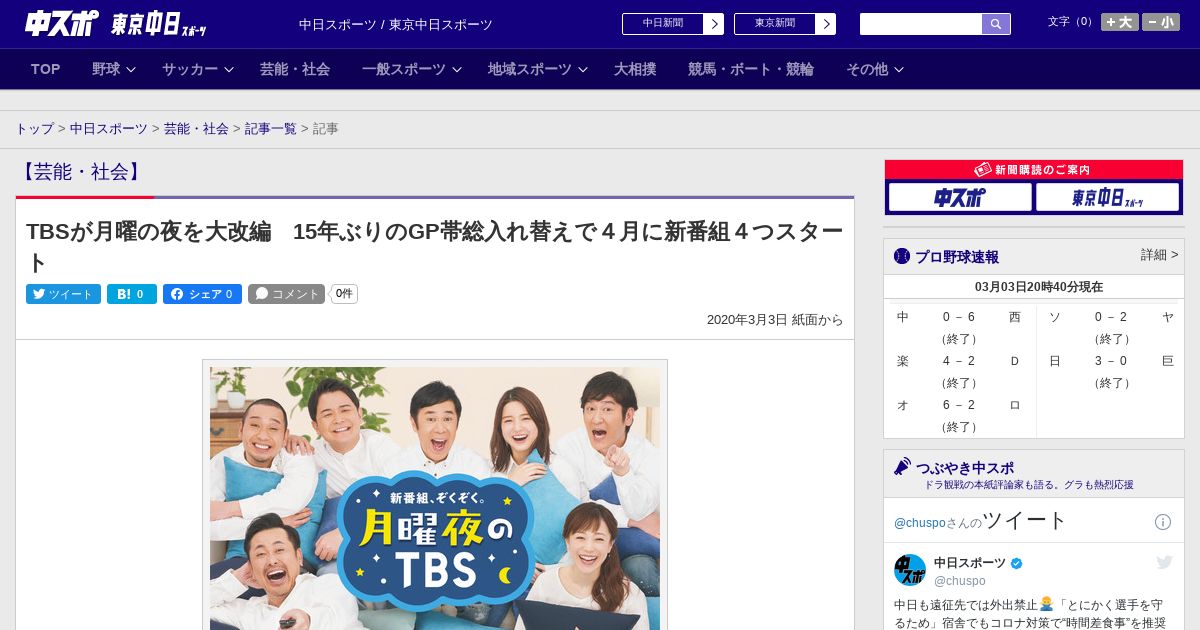Click the article headline about TBS月曜の夜
The width and height of the screenshot is (1200, 630).
(434, 247)
